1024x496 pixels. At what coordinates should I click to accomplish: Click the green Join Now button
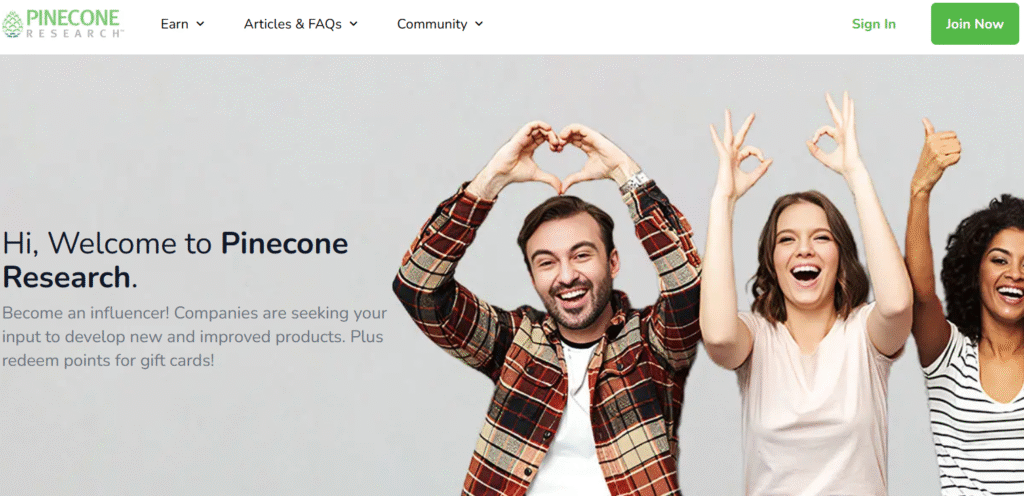coord(974,24)
